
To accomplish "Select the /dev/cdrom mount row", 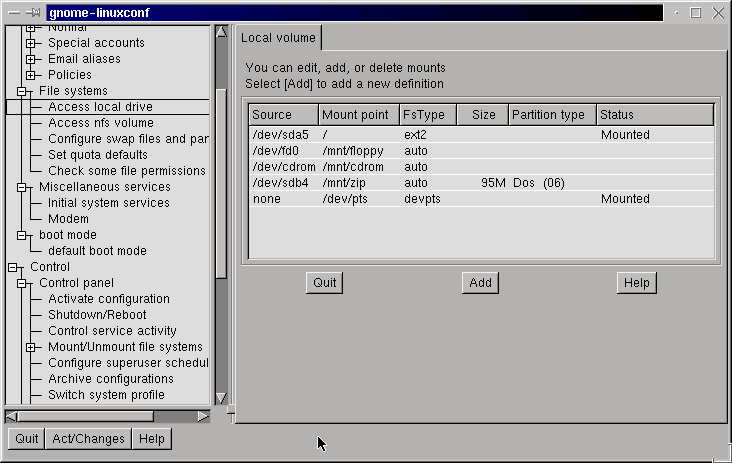I will [x=481, y=167].
